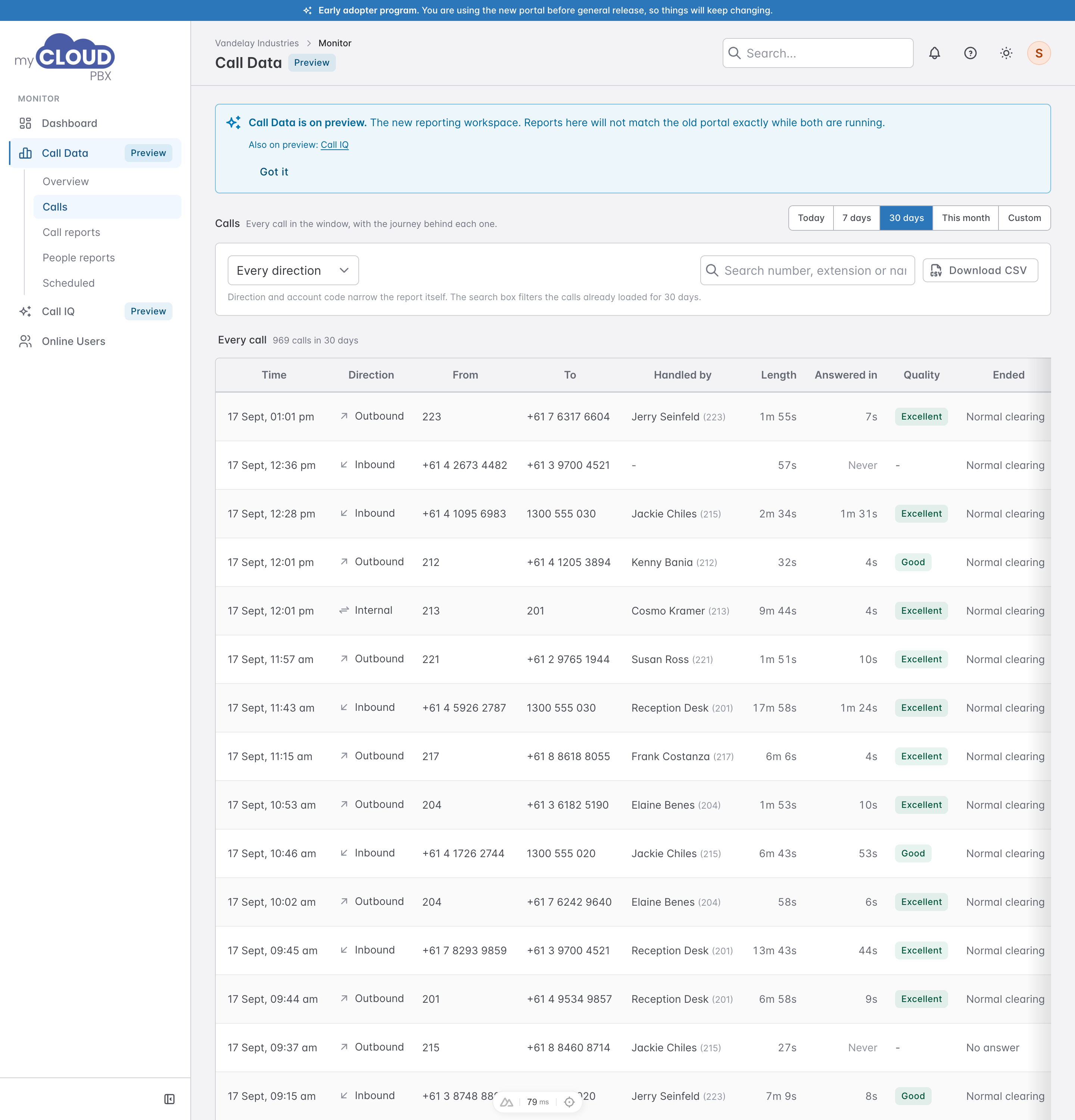This screenshot has height=1120, width=1075.
Task: Click the Ended column header
Action: point(1009,375)
